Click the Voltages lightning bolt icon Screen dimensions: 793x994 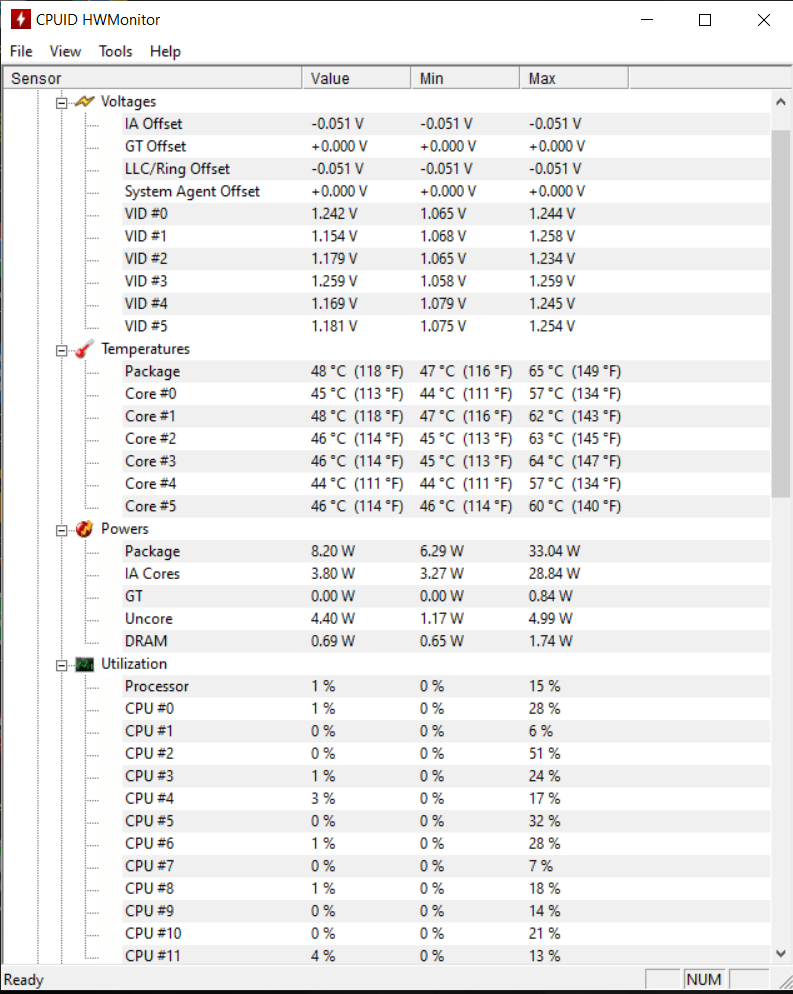click(x=84, y=101)
